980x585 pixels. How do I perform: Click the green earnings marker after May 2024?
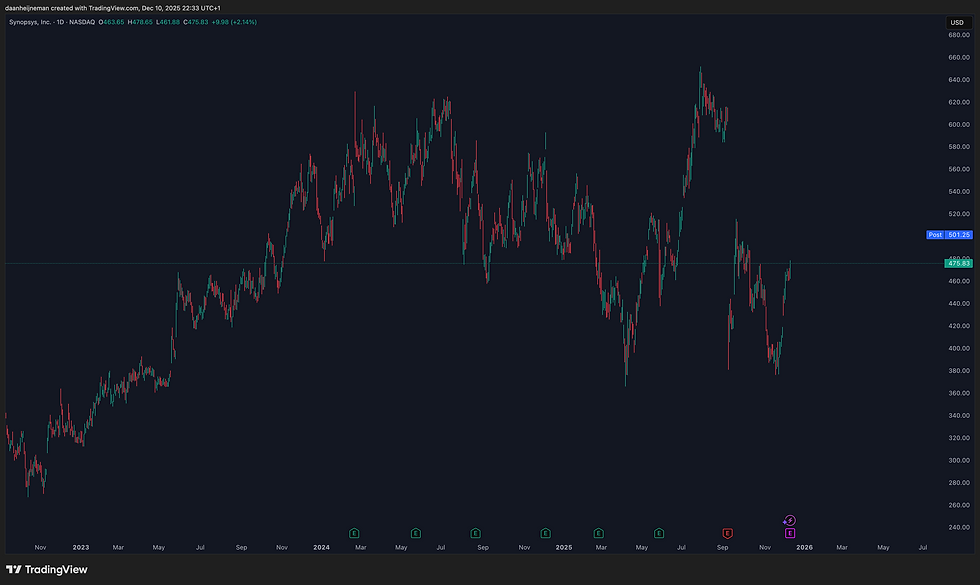click(x=416, y=533)
